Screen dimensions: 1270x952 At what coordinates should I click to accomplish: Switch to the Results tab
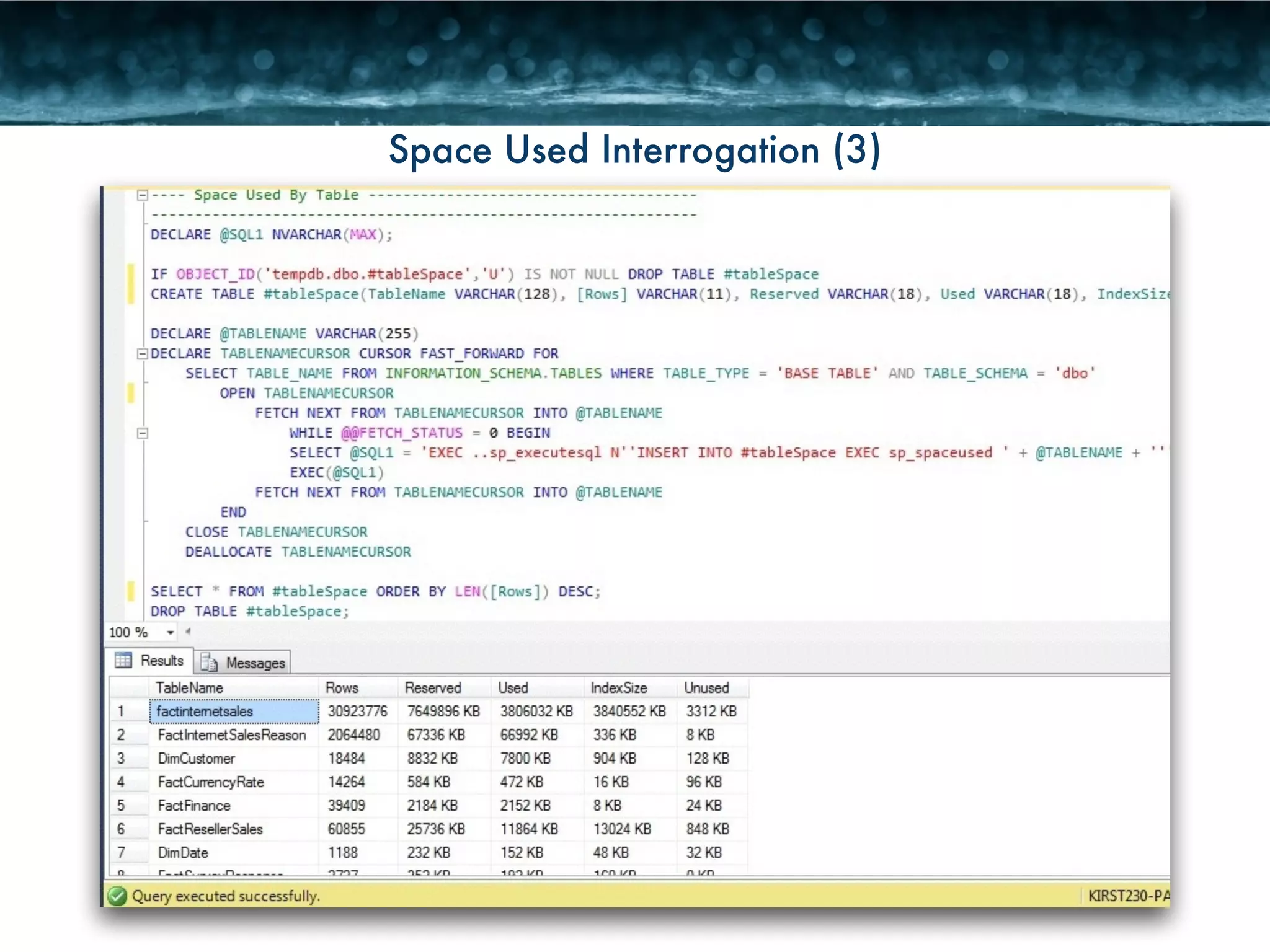161,661
